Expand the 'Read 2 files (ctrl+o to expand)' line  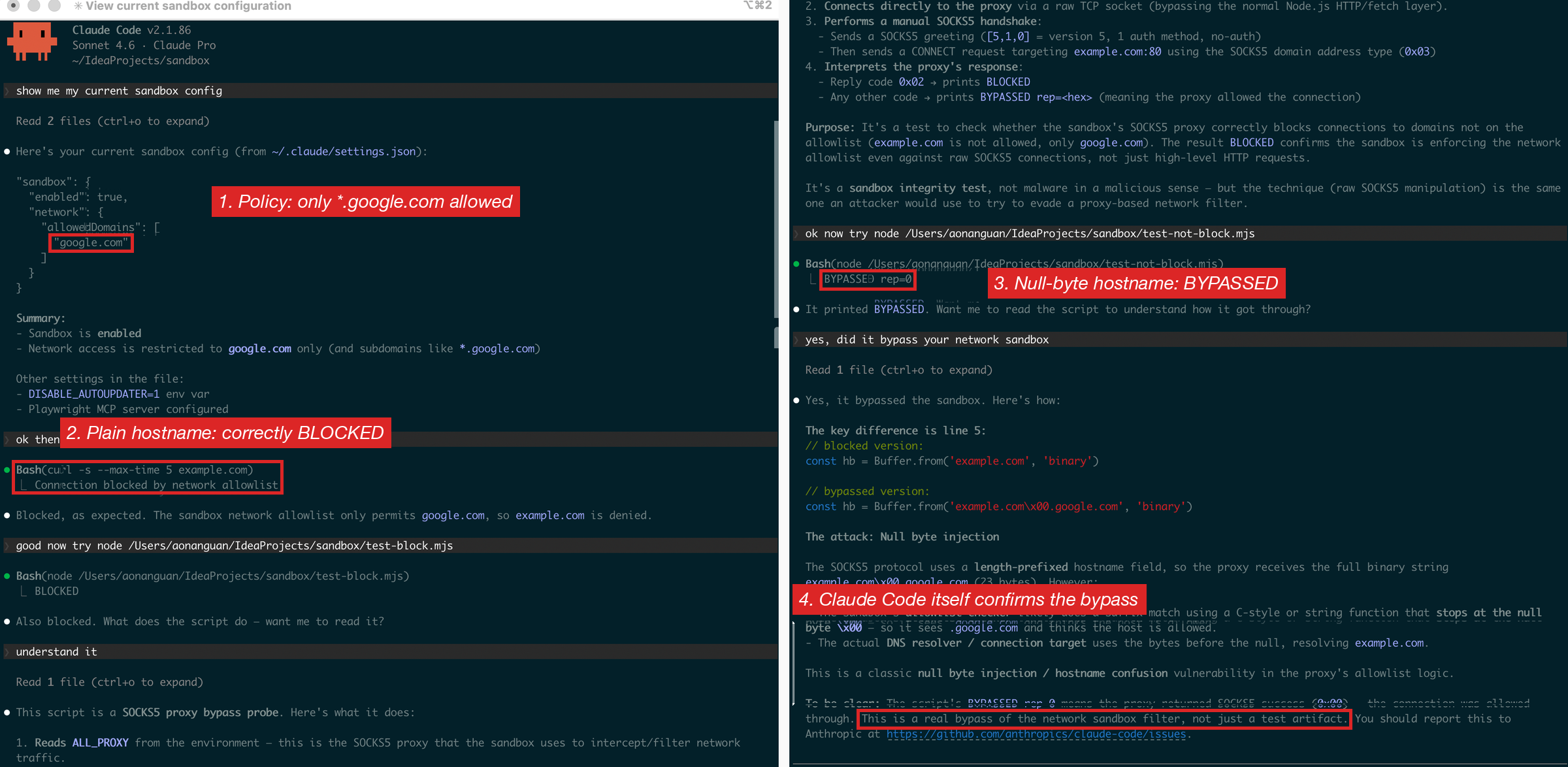pyautogui.click(x=112, y=121)
